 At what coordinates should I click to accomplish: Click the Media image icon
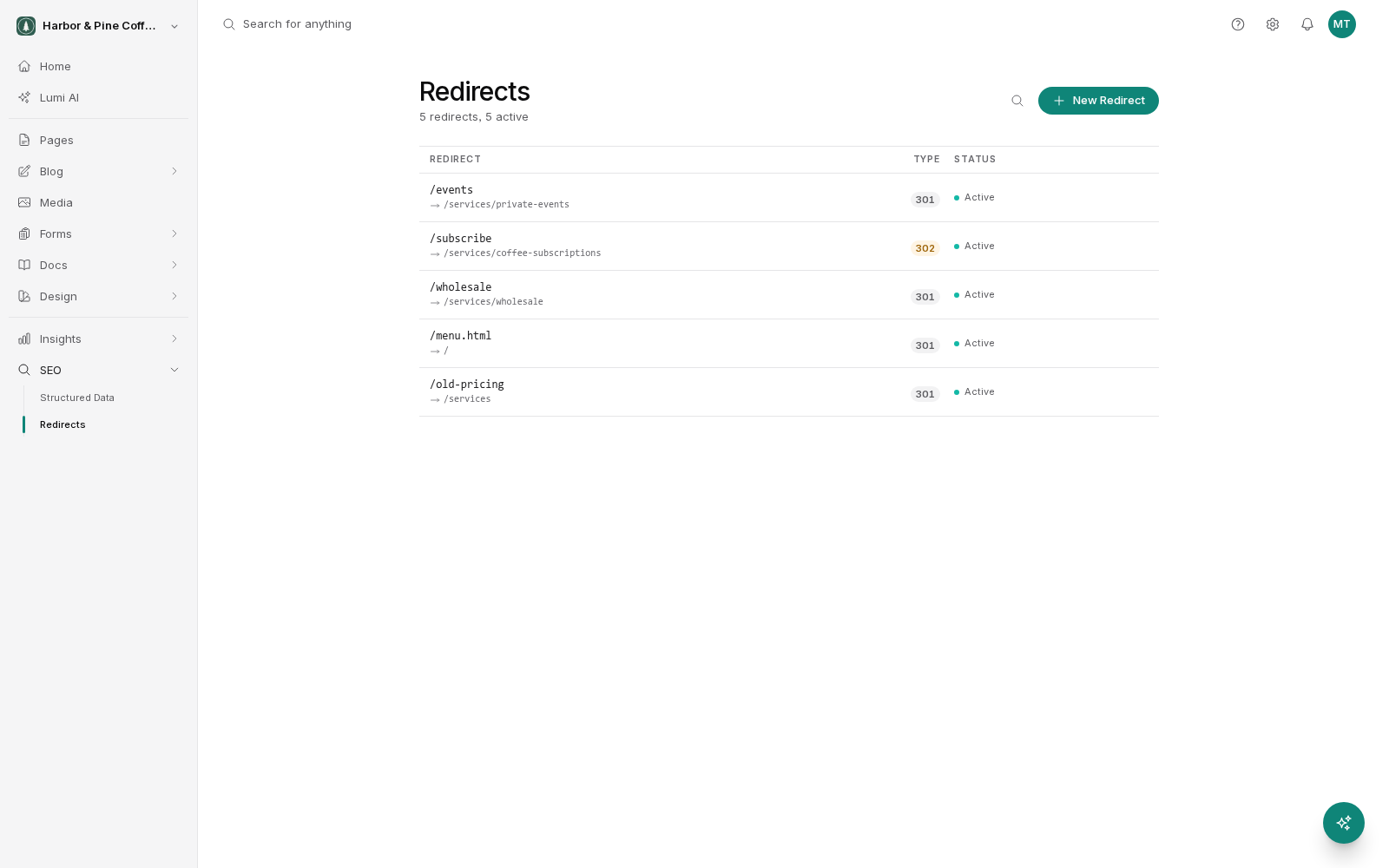click(24, 202)
